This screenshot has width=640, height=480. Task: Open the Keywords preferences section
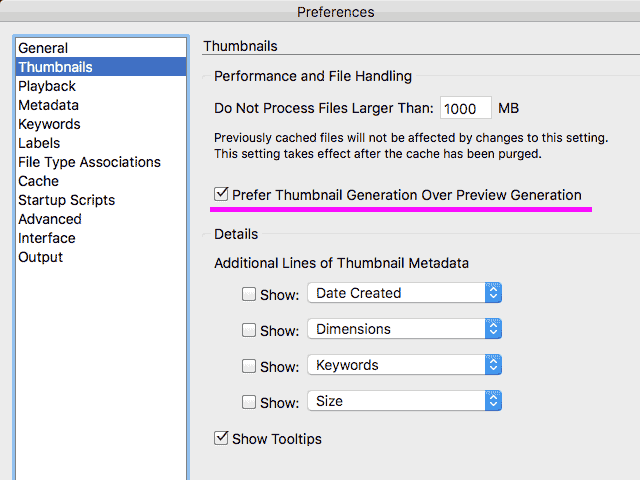[x=49, y=124]
